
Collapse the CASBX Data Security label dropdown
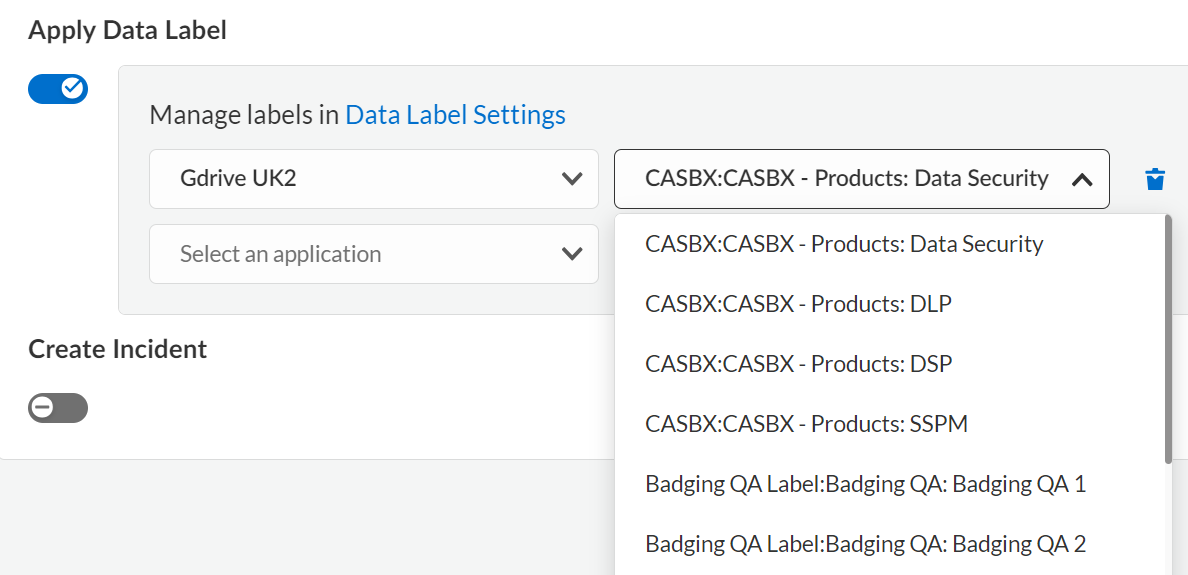click(x=861, y=179)
